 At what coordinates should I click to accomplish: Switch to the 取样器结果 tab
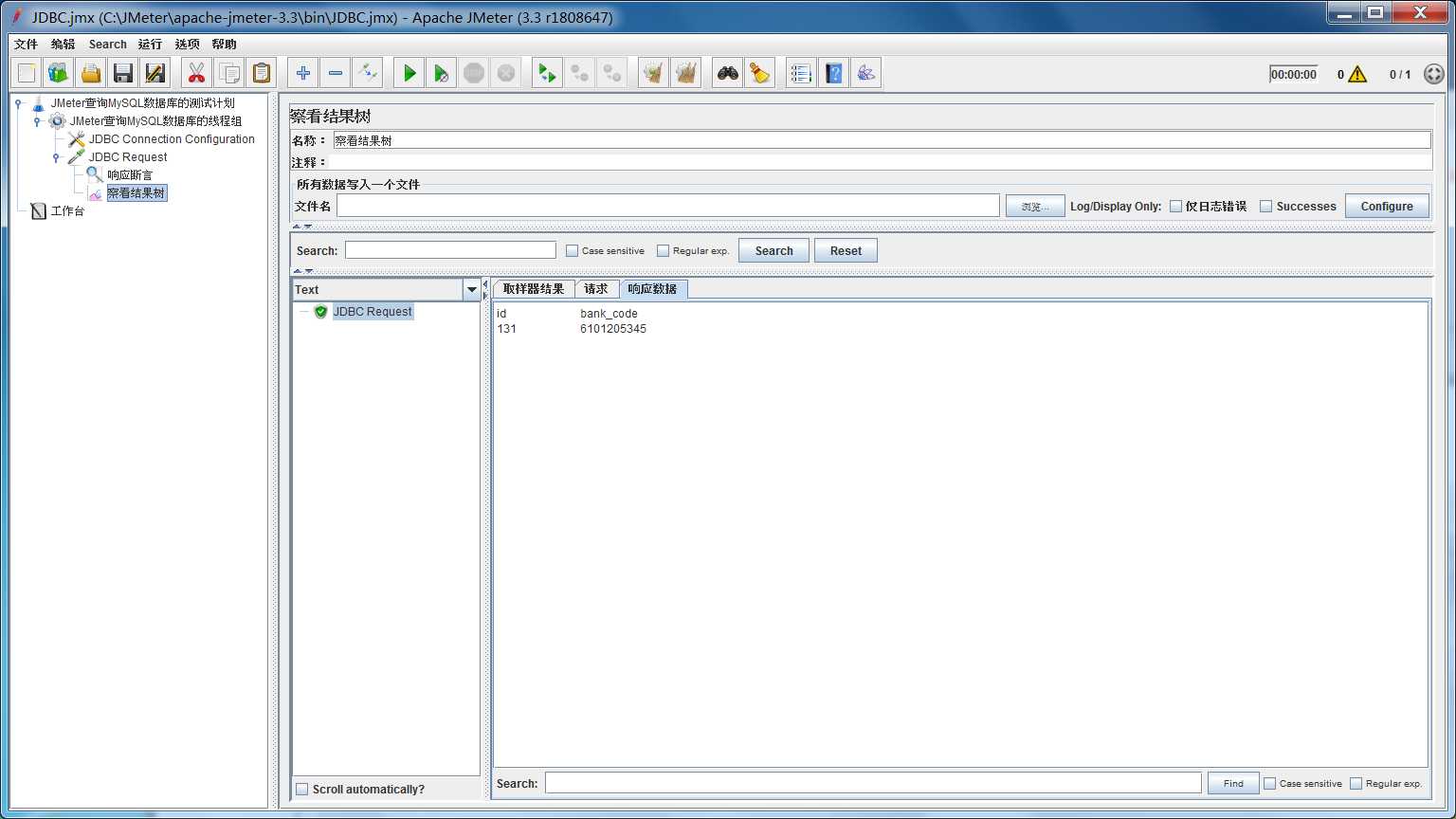(x=534, y=289)
